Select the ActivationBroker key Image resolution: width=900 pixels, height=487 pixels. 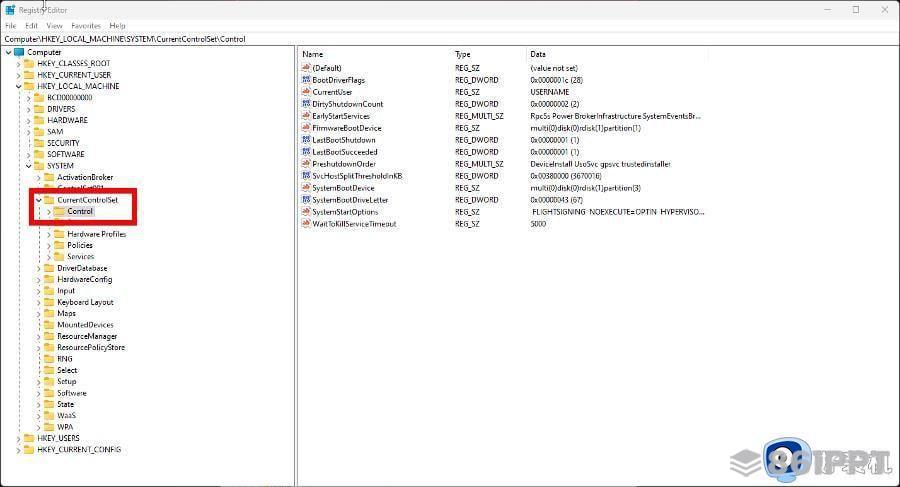pos(85,177)
